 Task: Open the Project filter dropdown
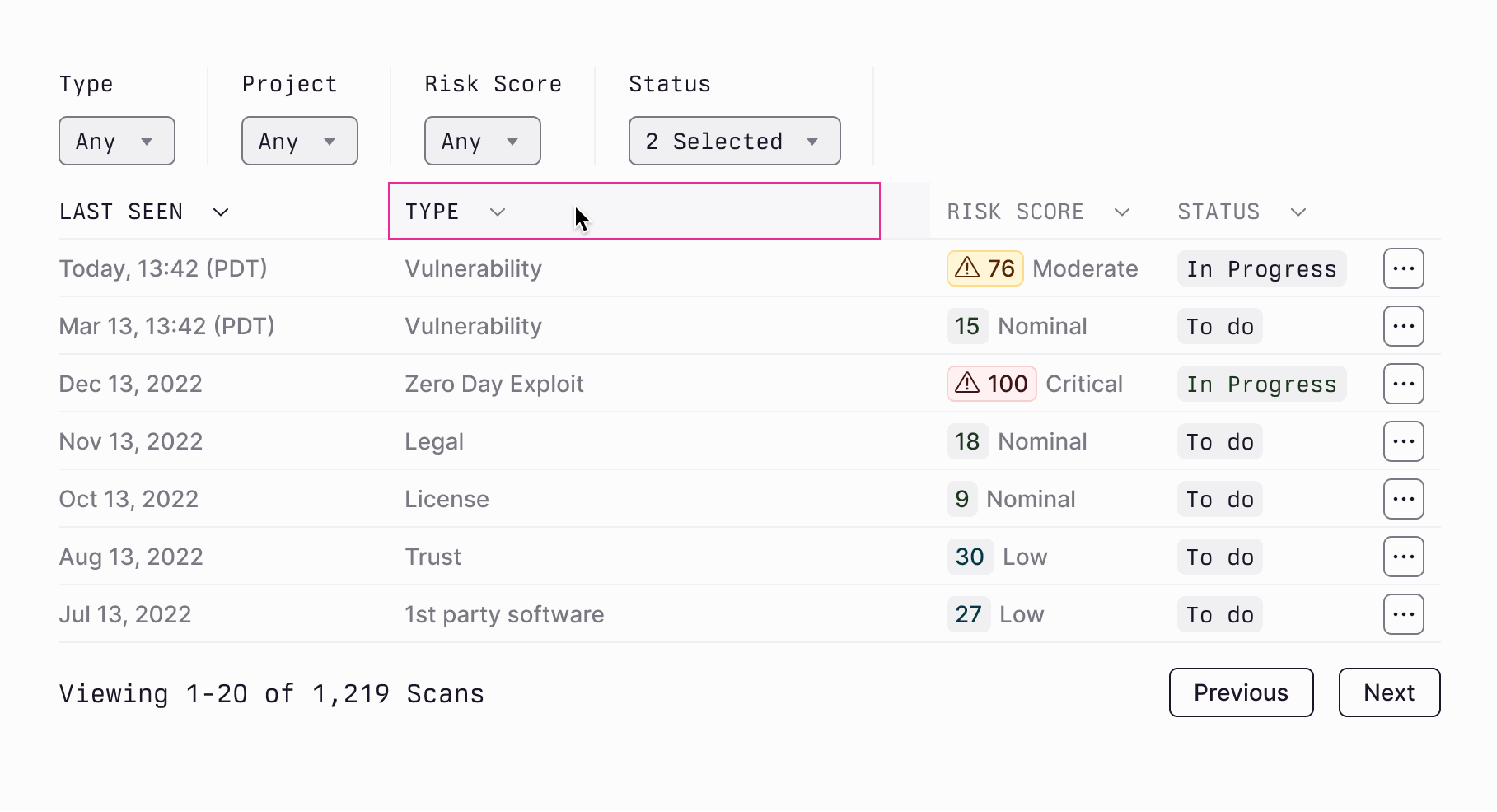[x=299, y=141]
